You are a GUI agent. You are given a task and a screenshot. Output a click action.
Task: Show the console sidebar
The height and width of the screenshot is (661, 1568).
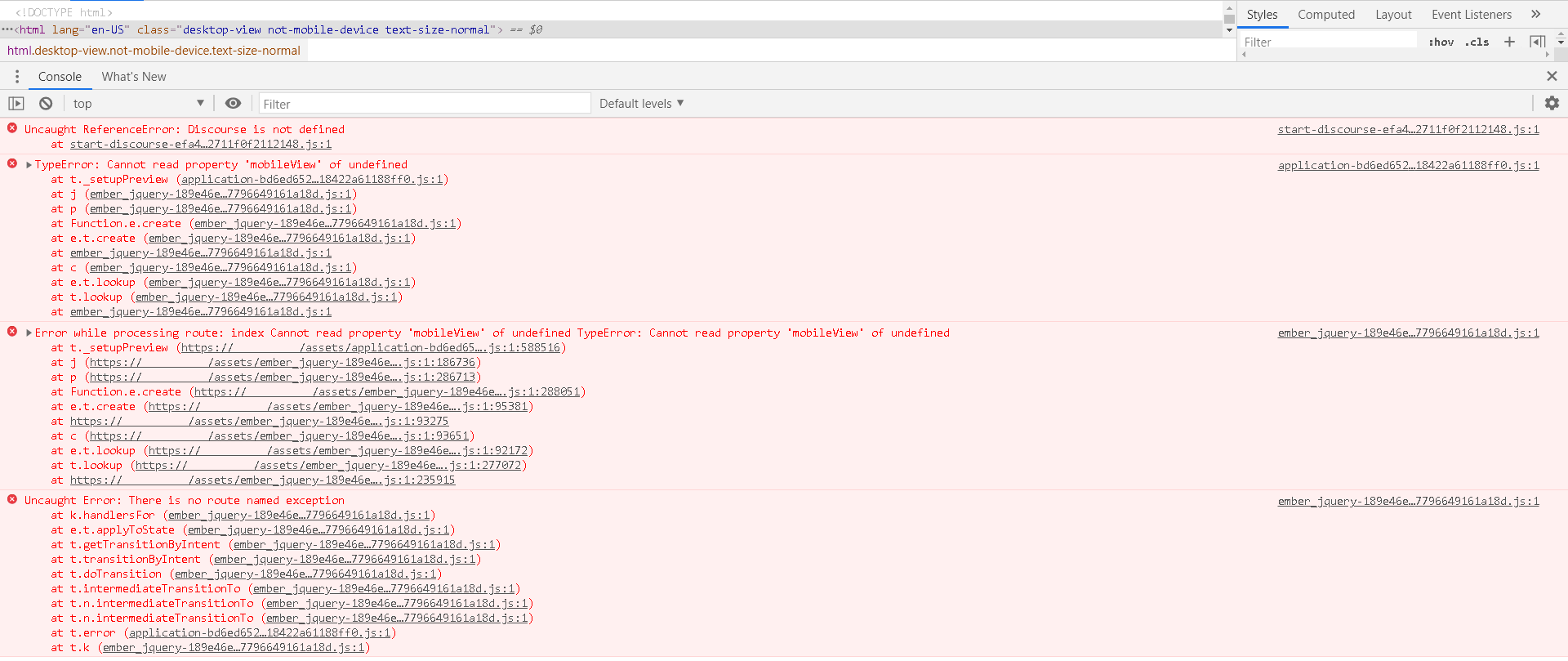tap(16, 104)
